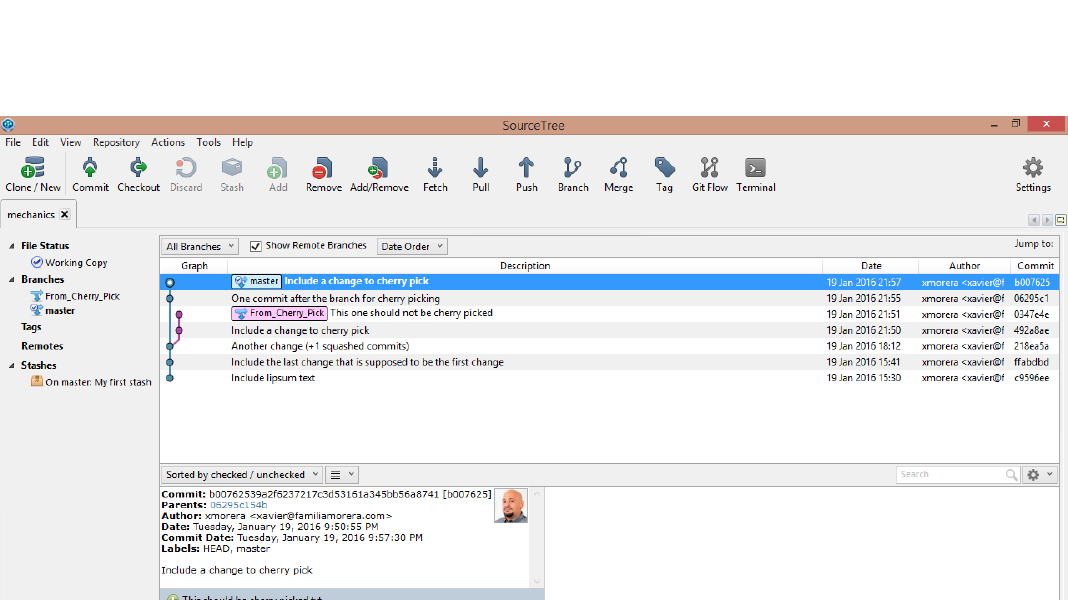Open the list view mode dropdown
Image resolution: width=1068 pixels, height=600 pixels.
tap(342, 475)
